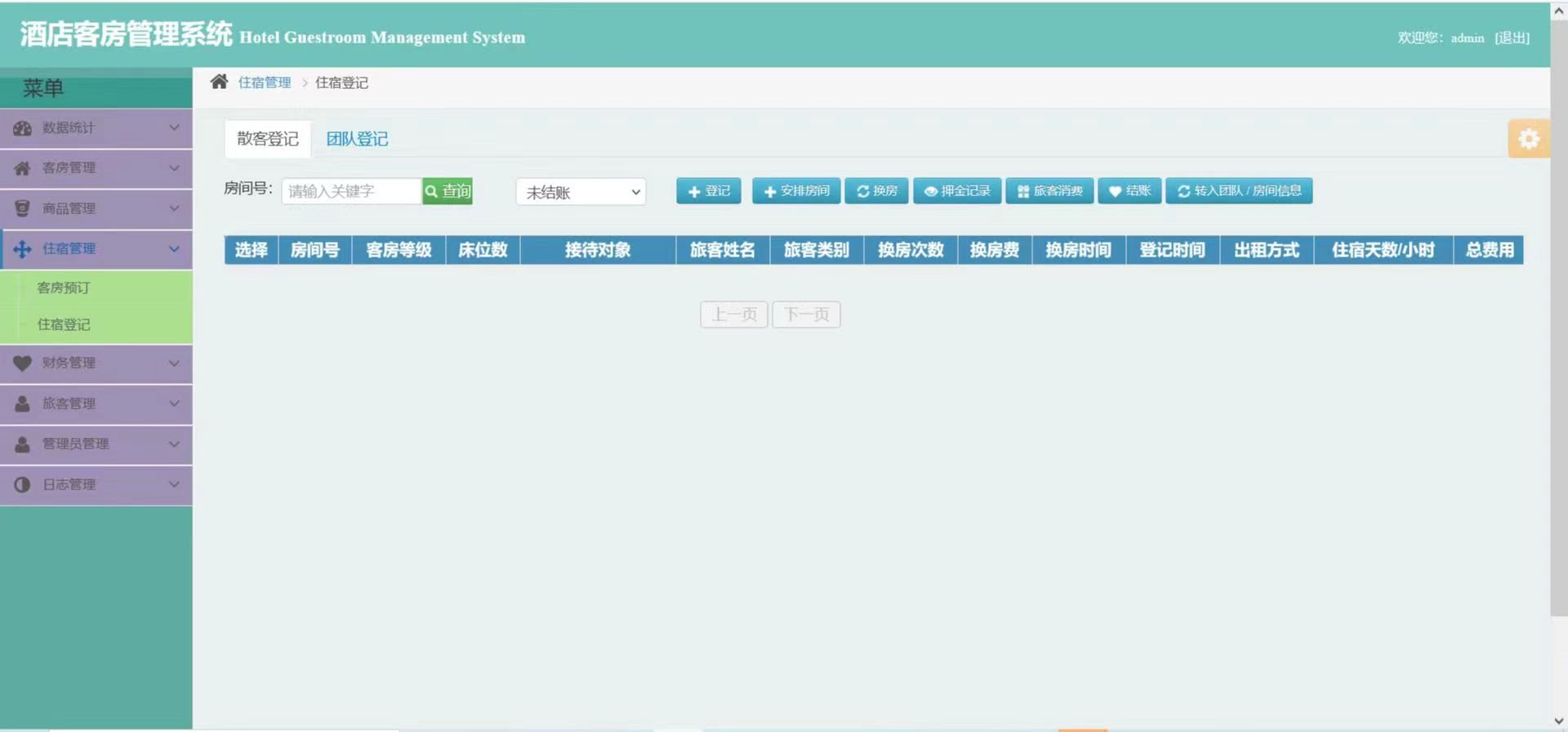
Task: Click the 床位数 column header
Action: (483, 250)
